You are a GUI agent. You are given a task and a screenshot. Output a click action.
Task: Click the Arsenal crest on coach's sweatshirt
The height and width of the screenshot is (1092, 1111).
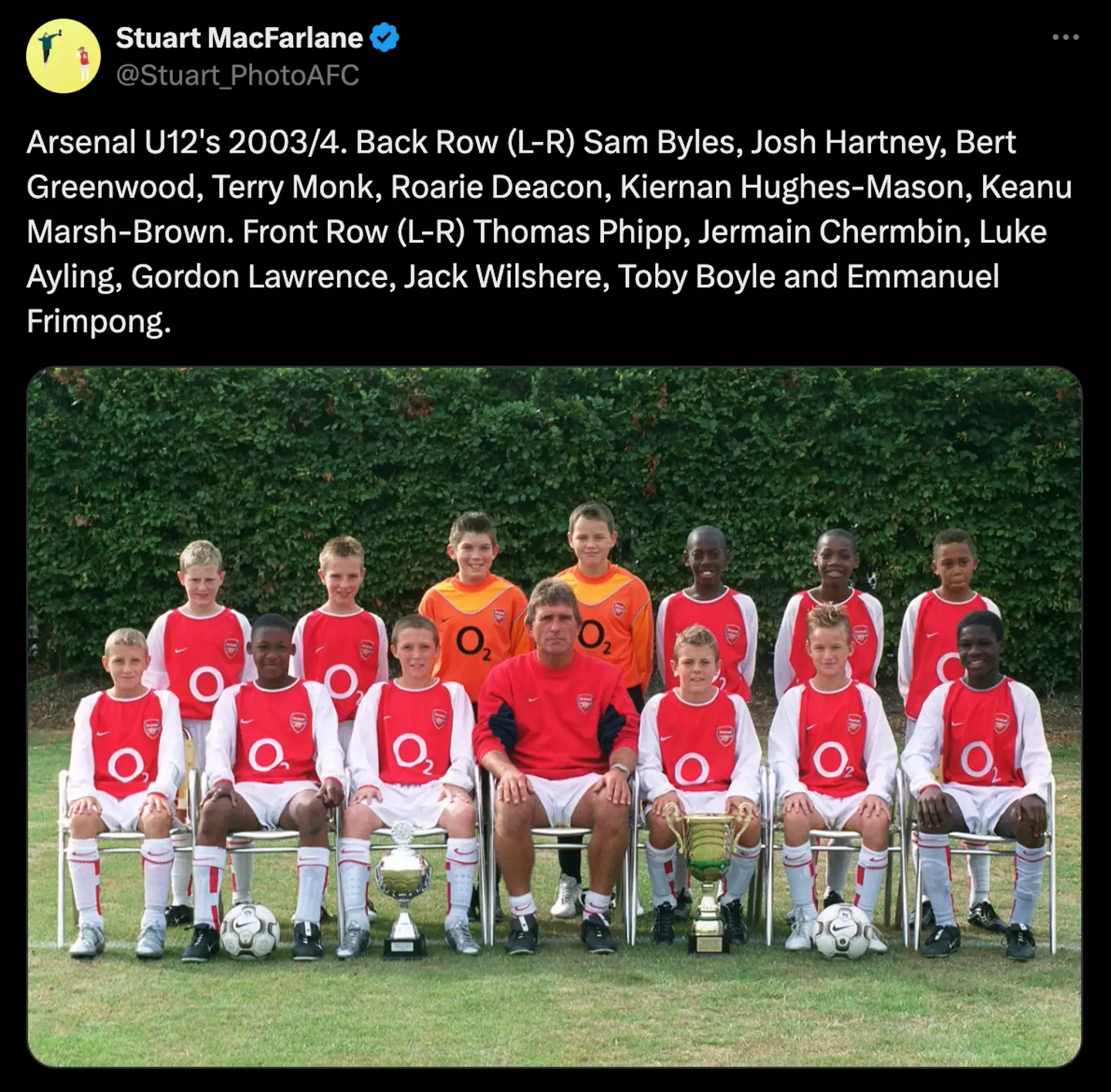586,703
